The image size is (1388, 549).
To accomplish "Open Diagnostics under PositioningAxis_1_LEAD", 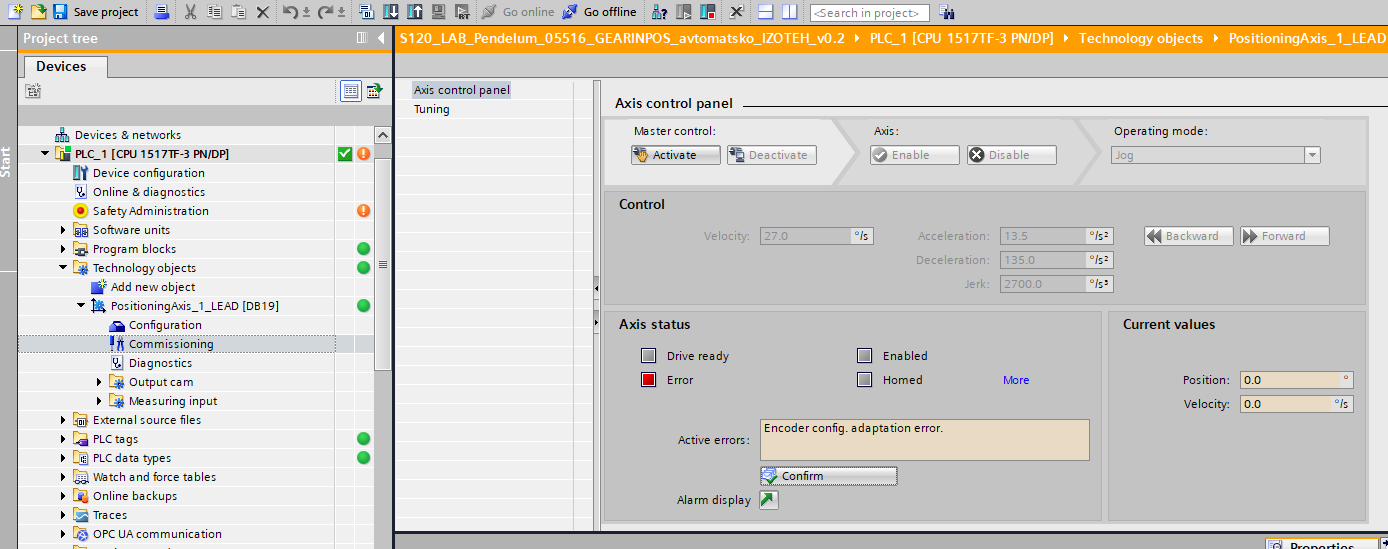I will tap(160, 363).
